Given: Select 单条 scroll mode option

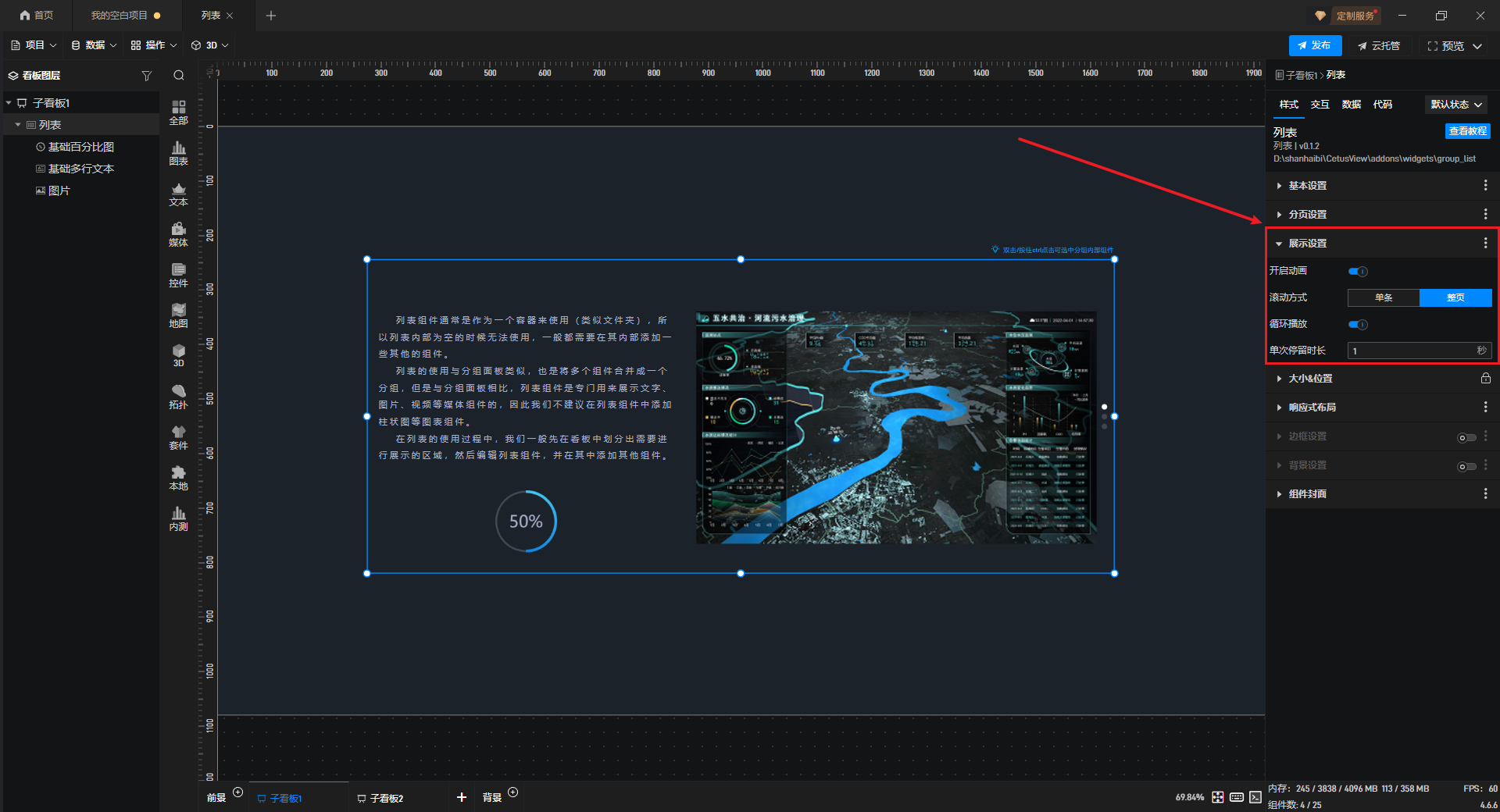Looking at the screenshot, I should click(x=1384, y=297).
